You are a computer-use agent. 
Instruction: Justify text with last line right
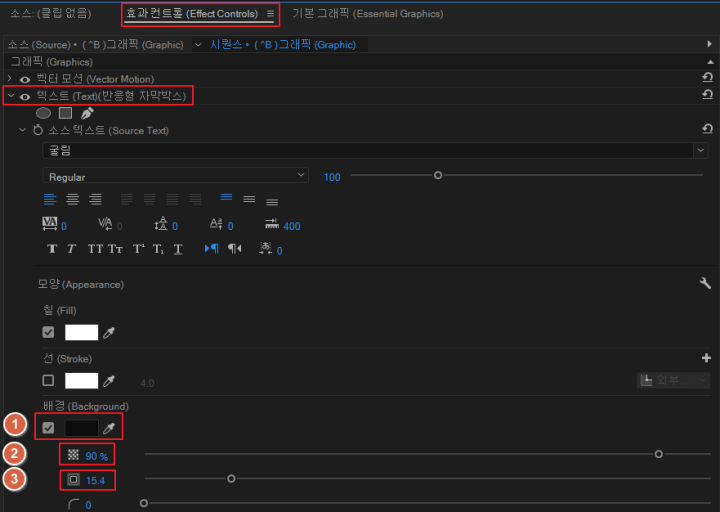tap(172, 199)
